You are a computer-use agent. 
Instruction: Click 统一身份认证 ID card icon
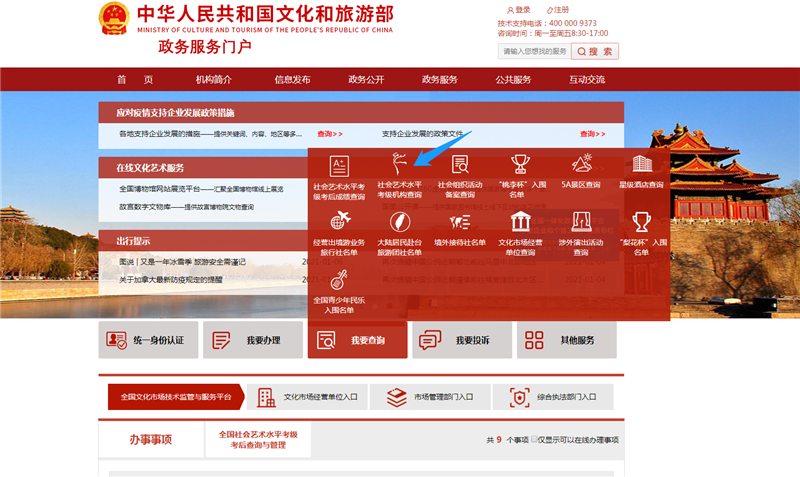click(x=116, y=340)
